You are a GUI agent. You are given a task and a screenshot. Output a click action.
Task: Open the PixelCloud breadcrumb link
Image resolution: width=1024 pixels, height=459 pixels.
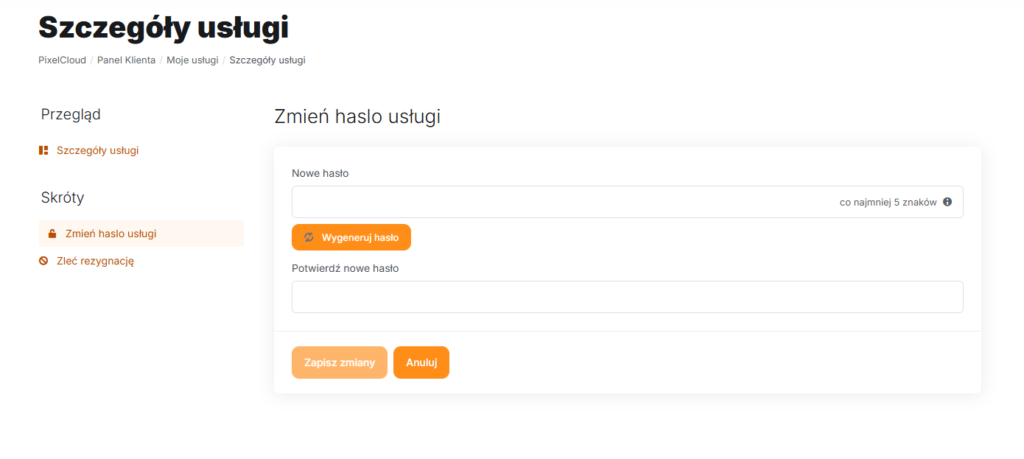coord(62,60)
